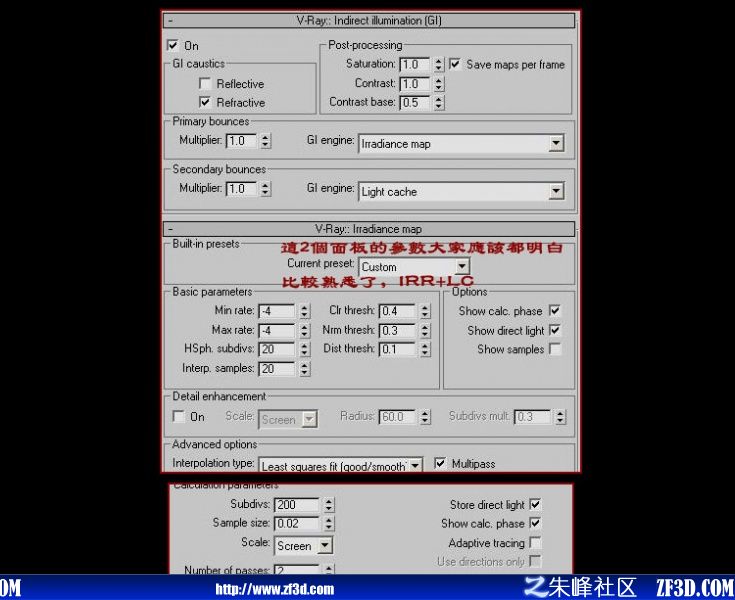Open Interpolation type dropdown
This screenshot has height=600, width=735.
(x=341, y=465)
